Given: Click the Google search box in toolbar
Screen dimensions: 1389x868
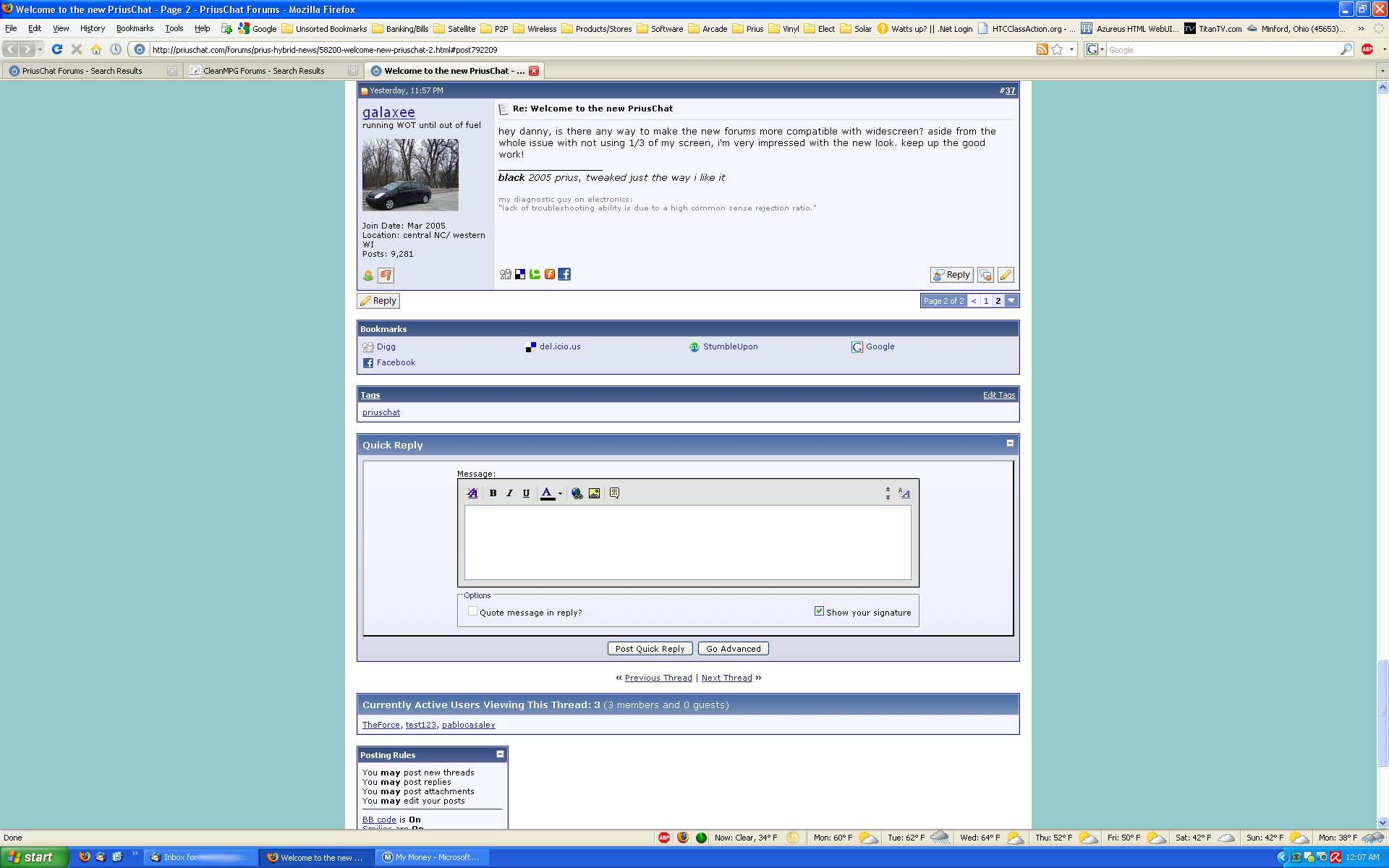Looking at the screenshot, I should (x=1223, y=49).
